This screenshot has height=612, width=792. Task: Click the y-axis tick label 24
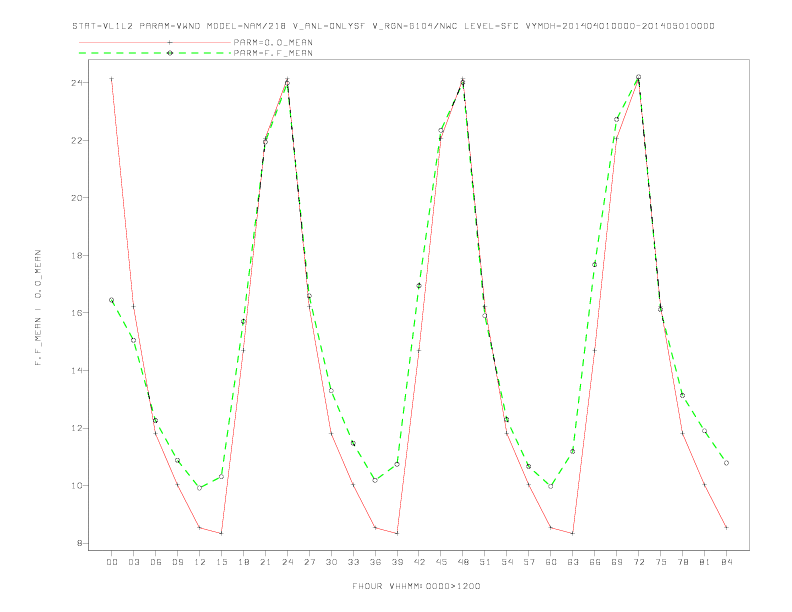click(76, 82)
